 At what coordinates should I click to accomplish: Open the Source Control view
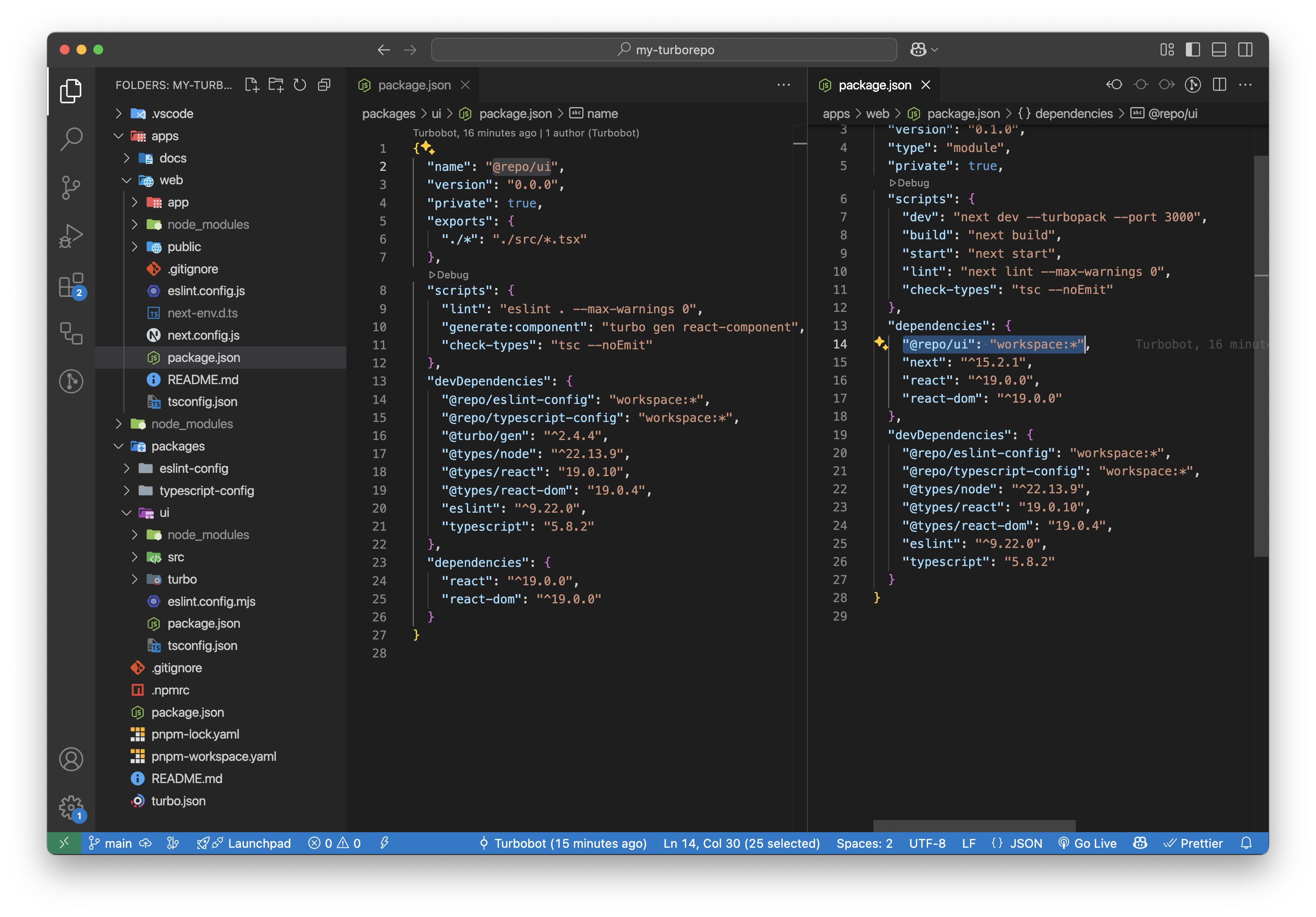click(71, 187)
